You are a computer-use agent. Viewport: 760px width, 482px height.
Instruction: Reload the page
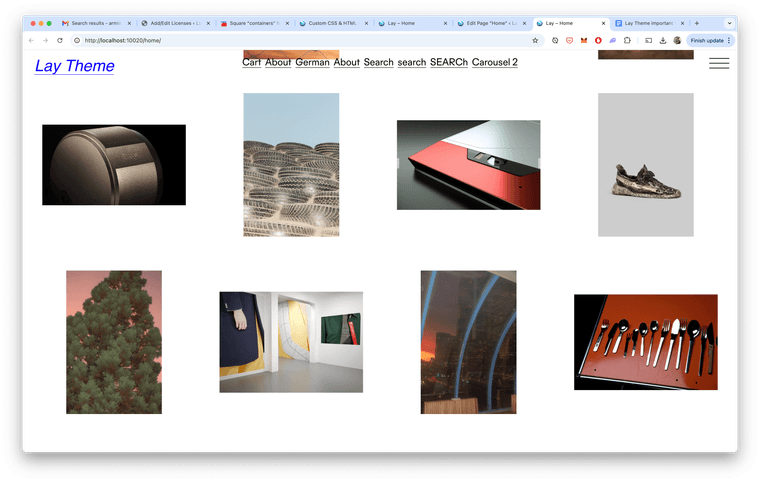pyautogui.click(x=60, y=40)
